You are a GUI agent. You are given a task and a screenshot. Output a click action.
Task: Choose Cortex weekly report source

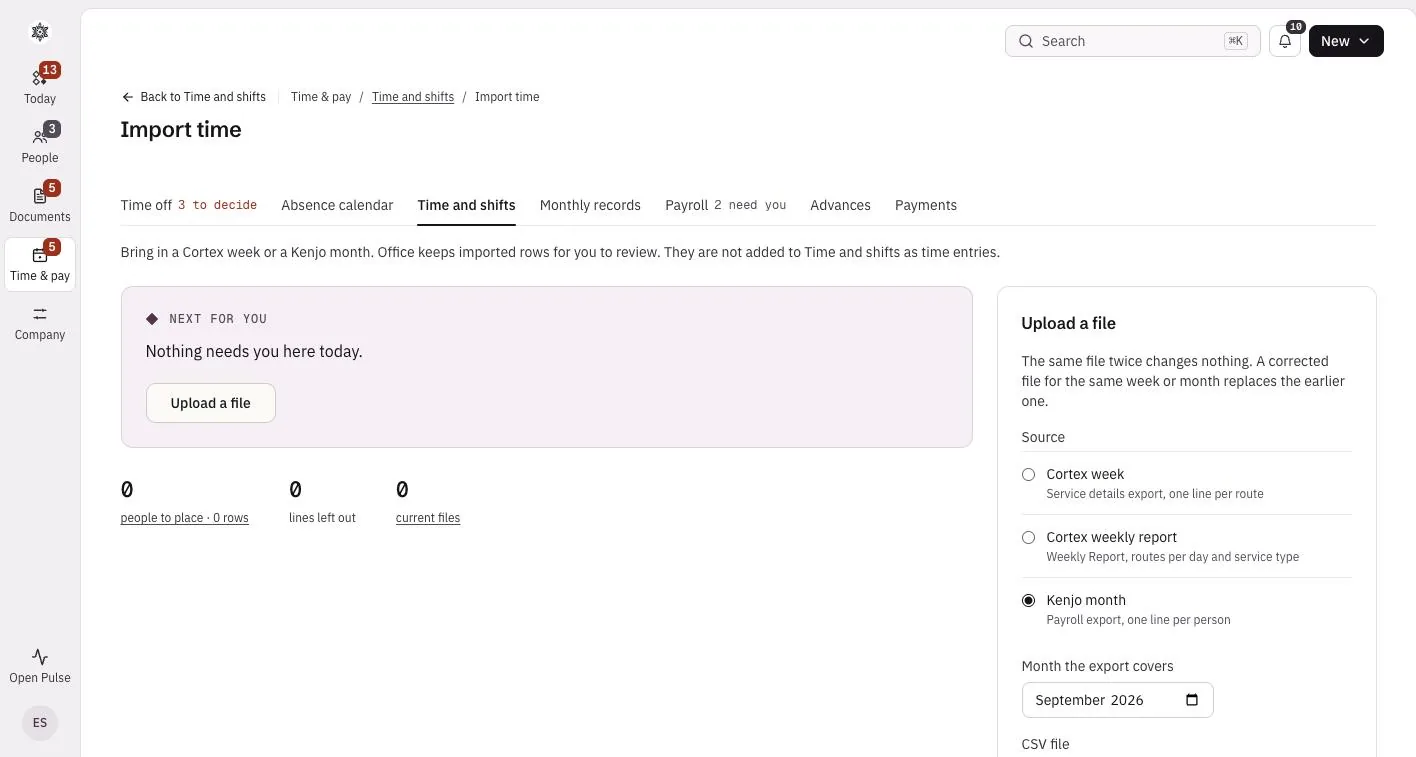point(1028,537)
